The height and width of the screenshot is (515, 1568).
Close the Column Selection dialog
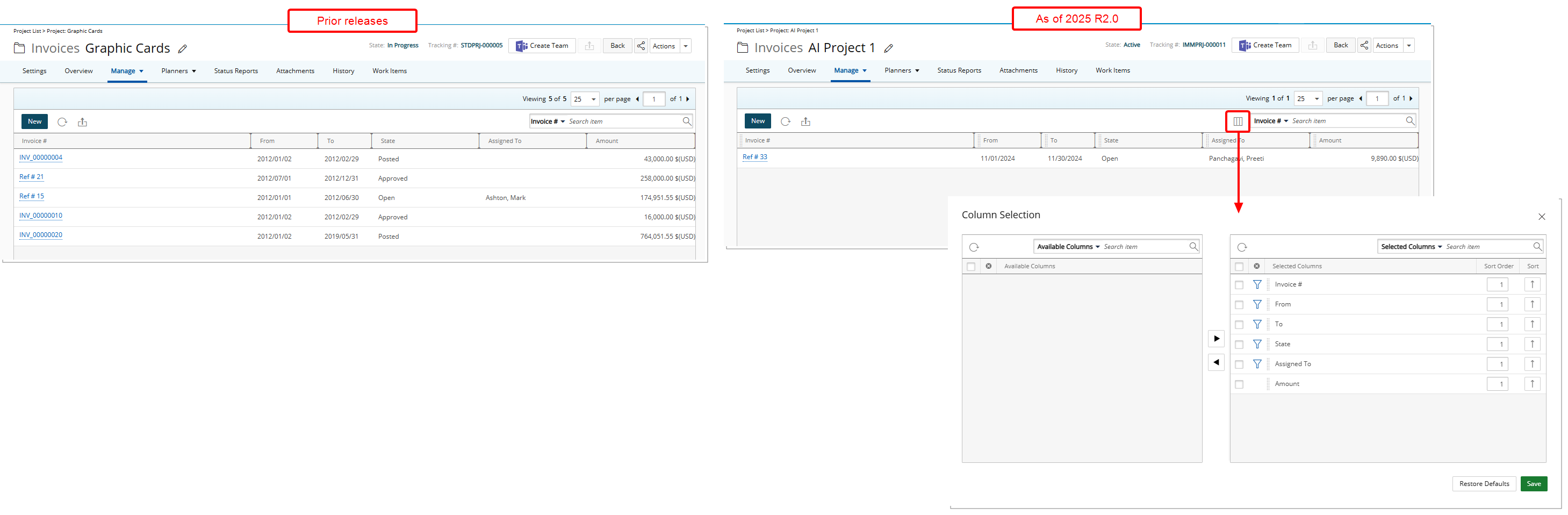pyautogui.click(x=1541, y=217)
